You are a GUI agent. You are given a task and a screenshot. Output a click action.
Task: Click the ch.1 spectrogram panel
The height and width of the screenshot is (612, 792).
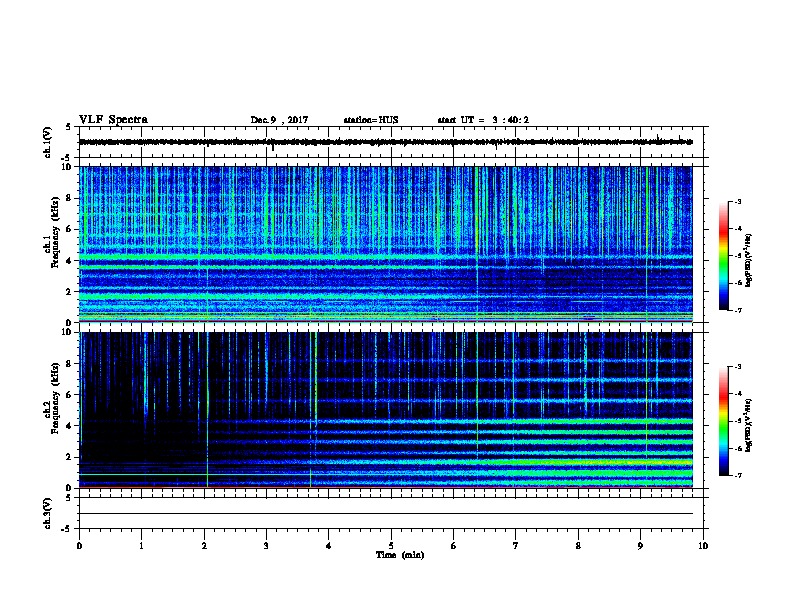pyautogui.click(x=386, y=244)
